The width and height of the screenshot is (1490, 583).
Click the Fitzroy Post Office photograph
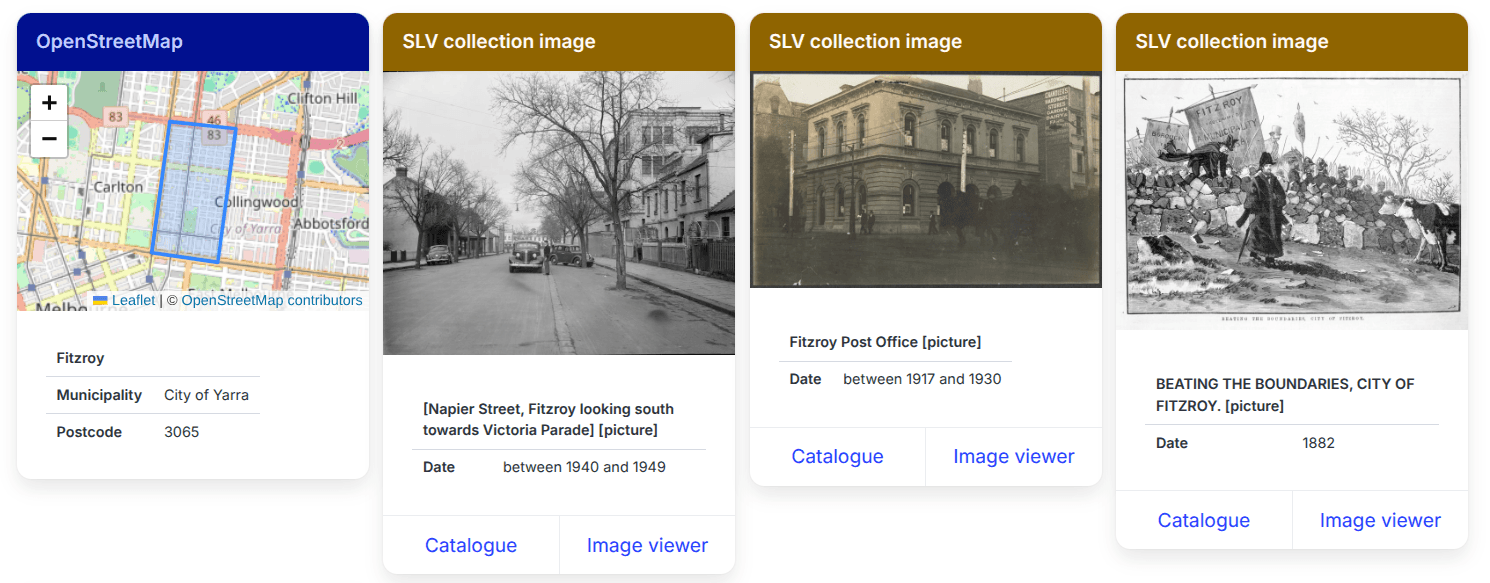tap(925, 178)
